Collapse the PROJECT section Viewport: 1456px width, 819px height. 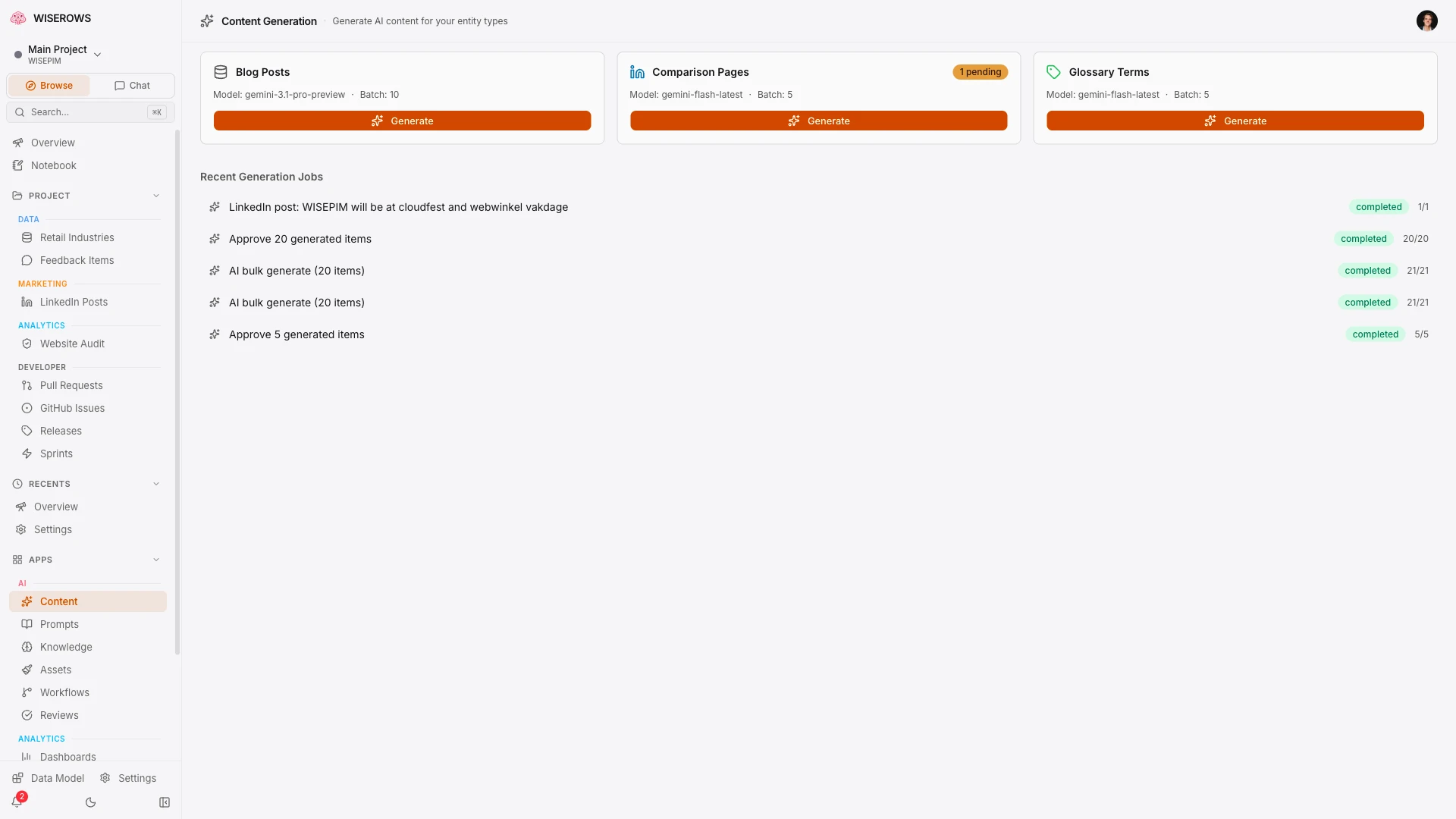[156, 196]
